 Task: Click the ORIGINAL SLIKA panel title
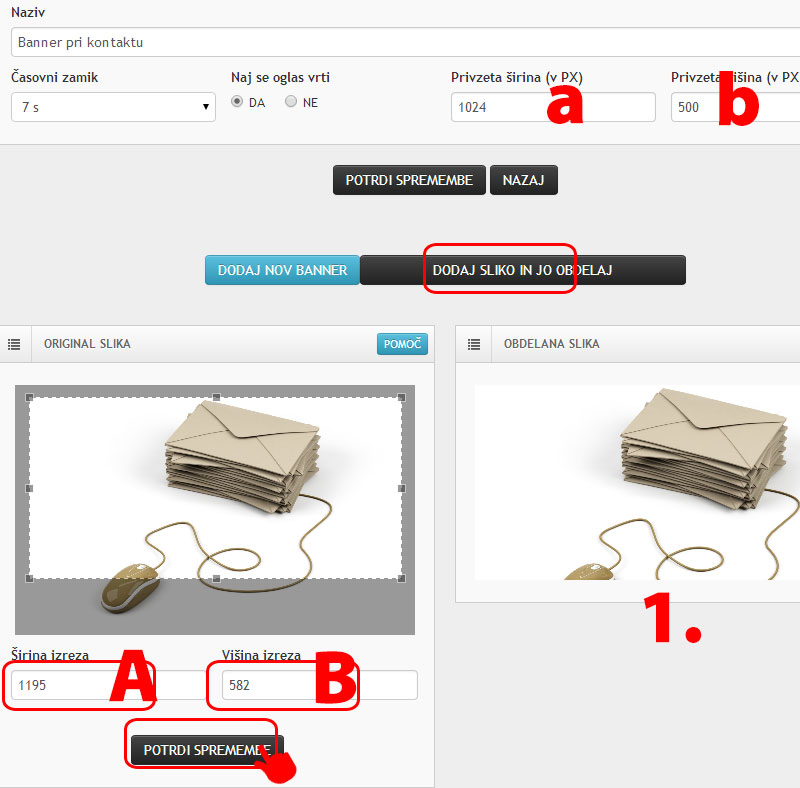coord(87,344)
